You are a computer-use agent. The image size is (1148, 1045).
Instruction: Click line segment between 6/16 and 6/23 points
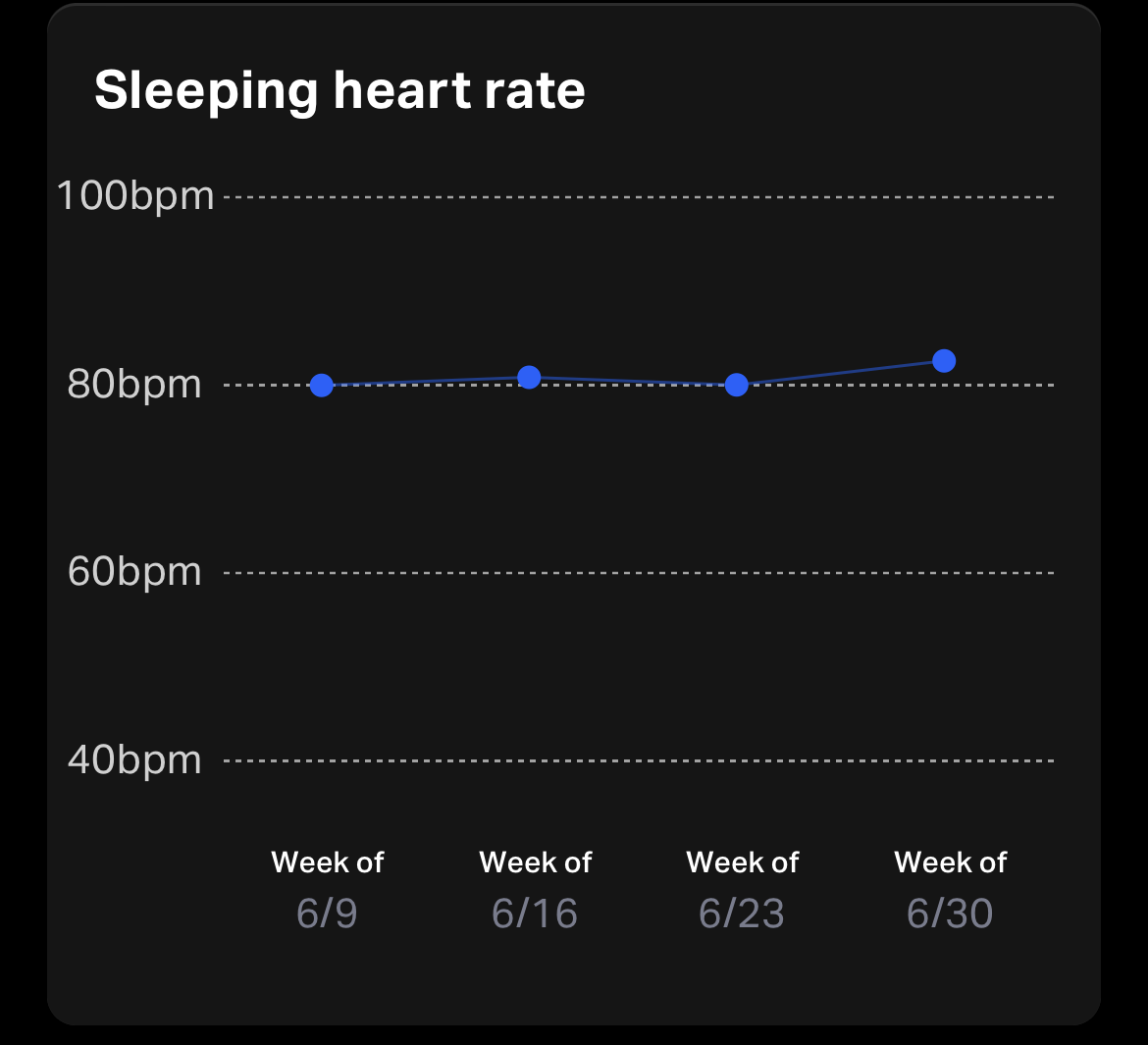(x=633, y=381)
